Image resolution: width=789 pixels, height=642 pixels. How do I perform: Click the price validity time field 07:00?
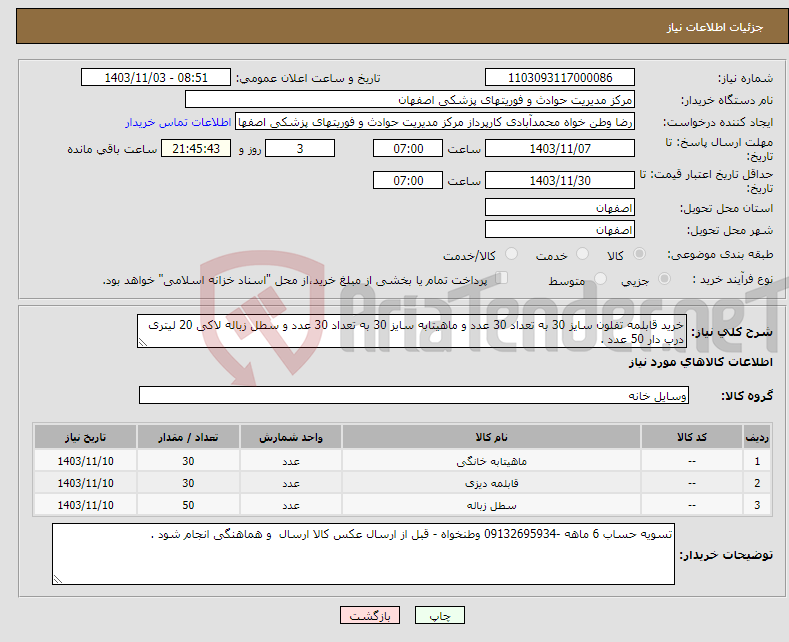(x=408, y=180)
